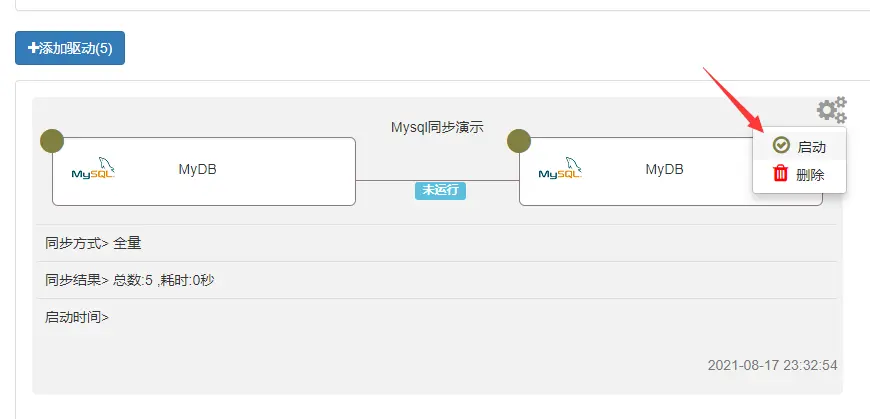
Task: Click the 未运行 status badge
Action: click(440, 190)
